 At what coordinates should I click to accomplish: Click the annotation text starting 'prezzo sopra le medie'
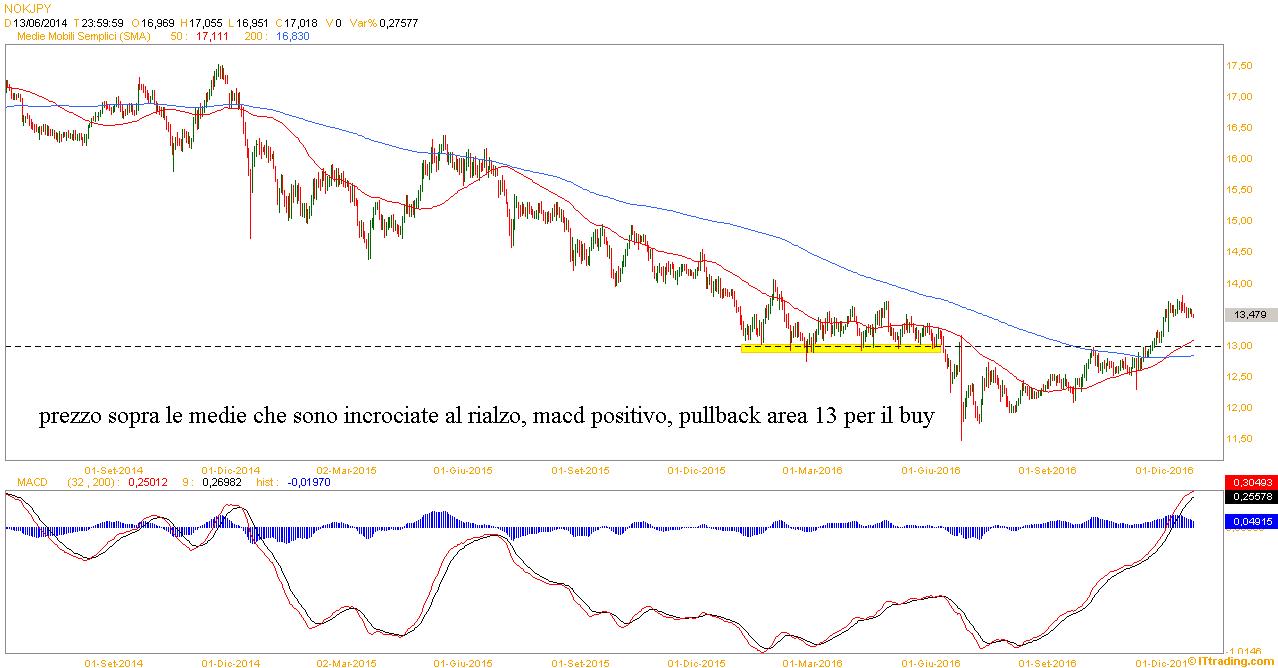point(487,417)
